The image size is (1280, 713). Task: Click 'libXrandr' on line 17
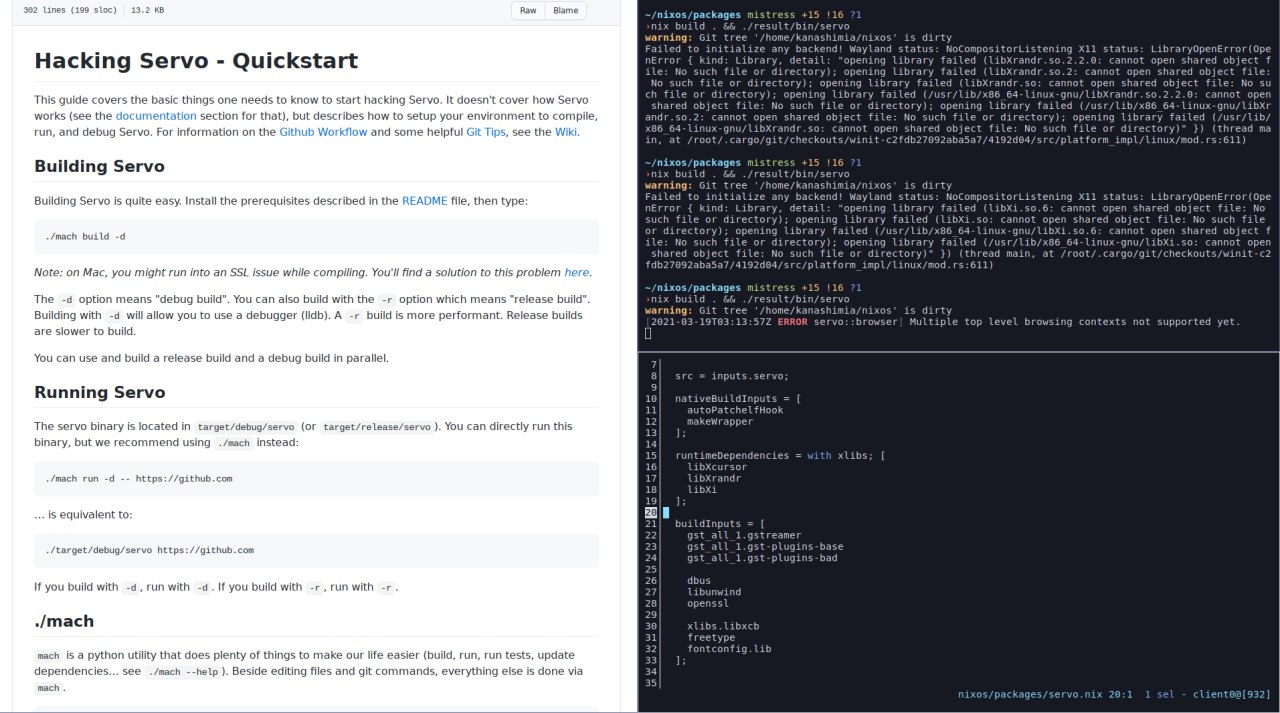714,478
